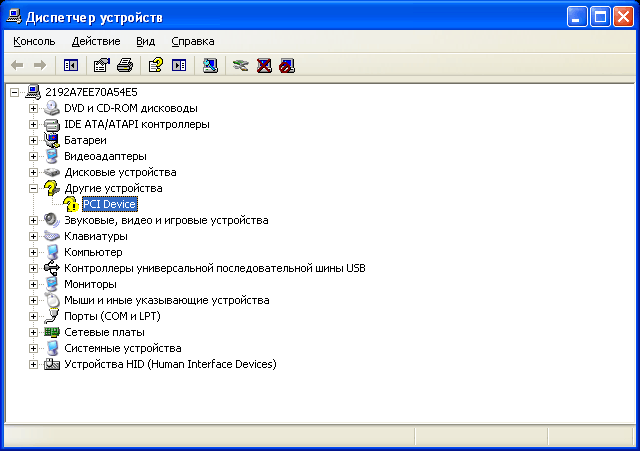Click the Device Manager title bar icon
The height and width of the screenshot is (451, 640).
tap(13, 17)
